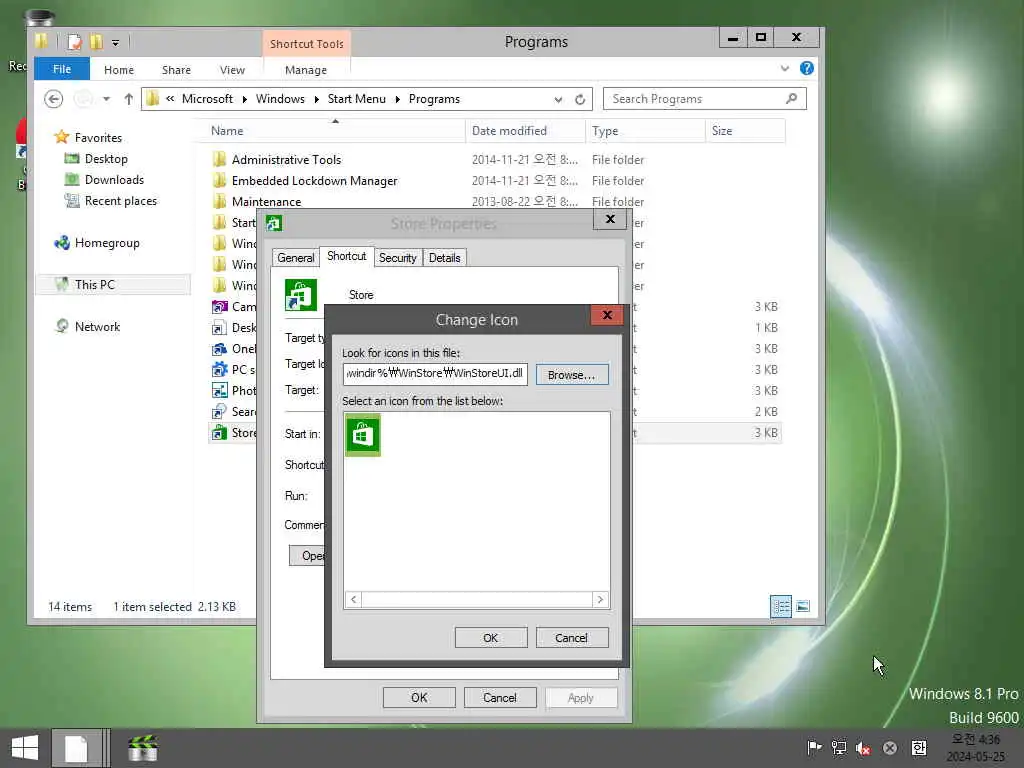1024x768 pixels.
Task: Select Shortcut tab in Store Properties
Action: pos(347,256)
